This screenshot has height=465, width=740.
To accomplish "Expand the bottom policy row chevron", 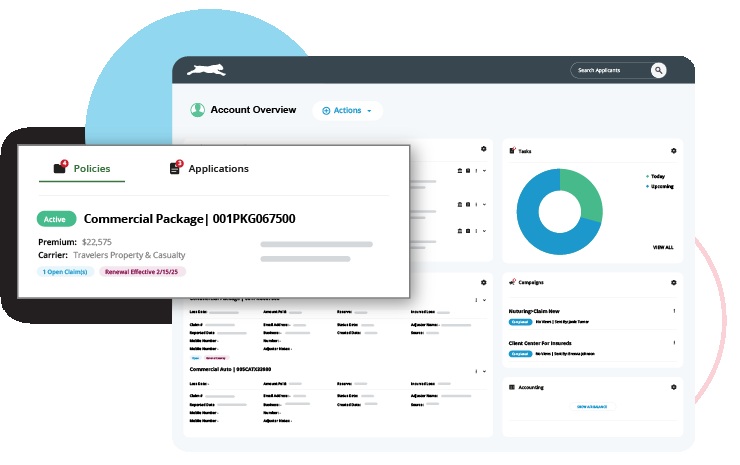I will (484, 231).
